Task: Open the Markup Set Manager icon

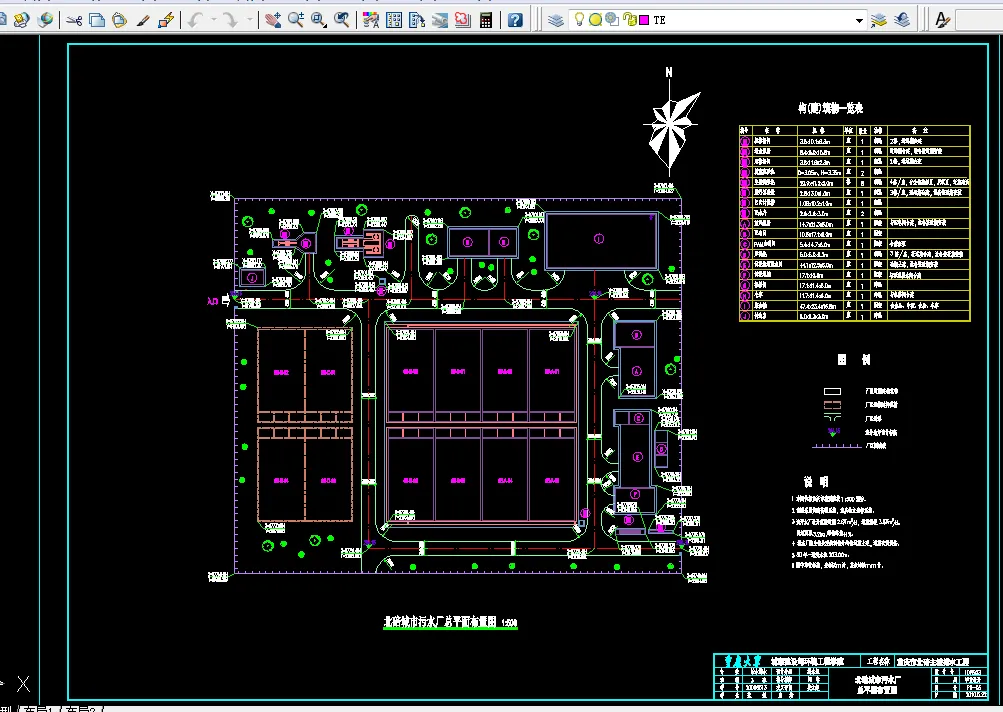Action: tap(463, 20)
